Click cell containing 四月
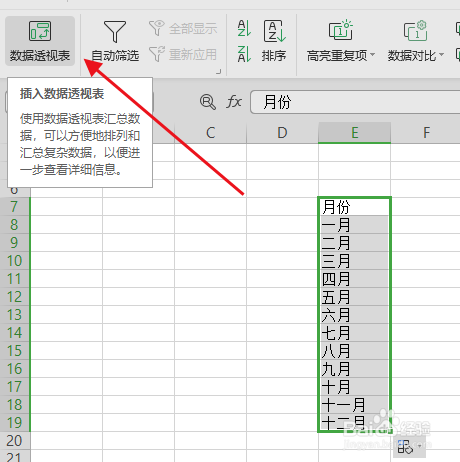460x462 pixels. [x=354, y=279]
